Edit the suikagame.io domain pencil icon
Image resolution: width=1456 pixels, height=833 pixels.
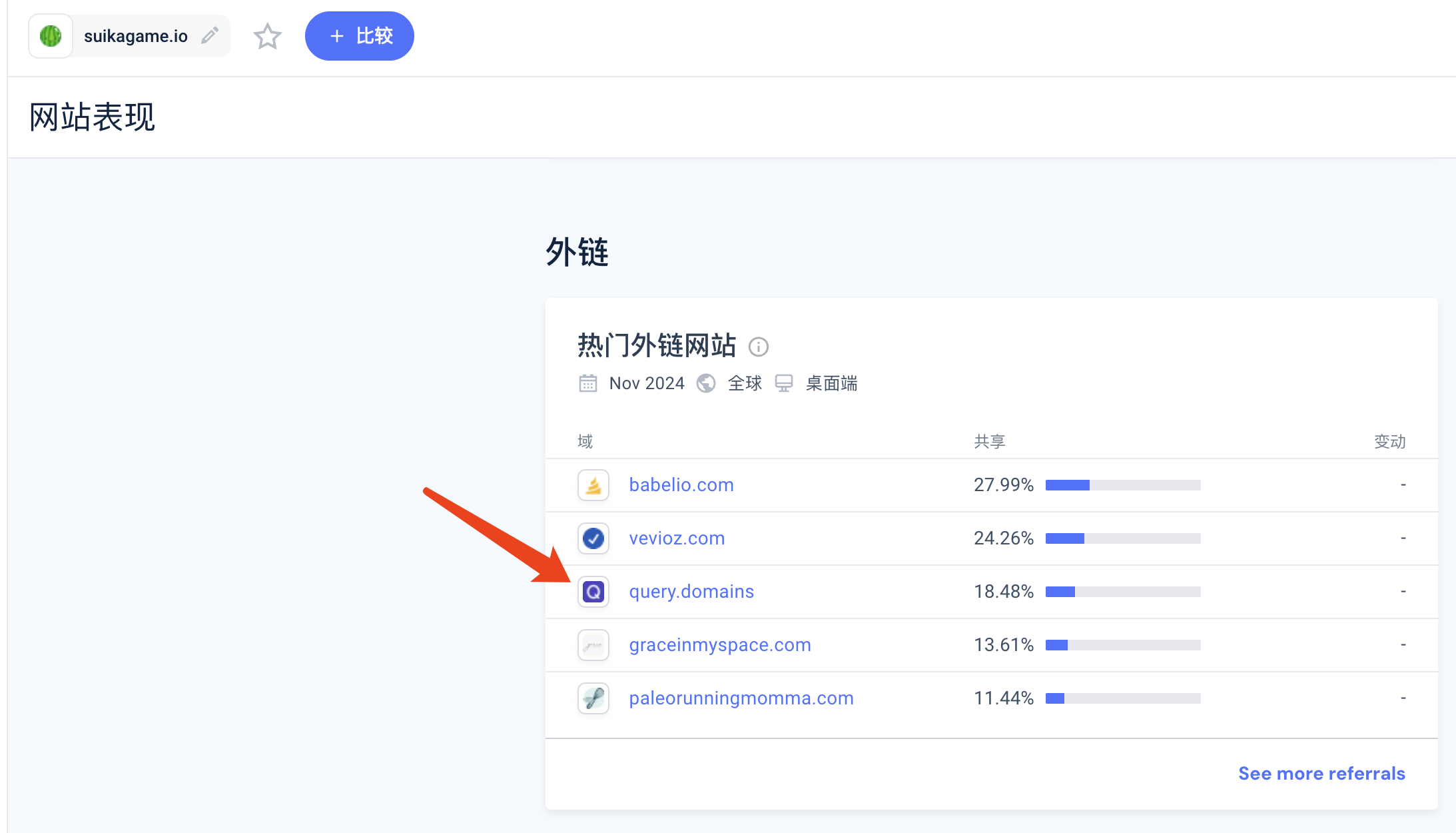(x=210, y=35)
